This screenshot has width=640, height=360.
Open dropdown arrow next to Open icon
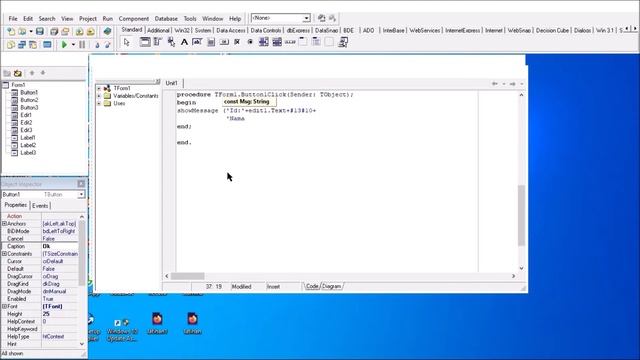tap(31, 32)
